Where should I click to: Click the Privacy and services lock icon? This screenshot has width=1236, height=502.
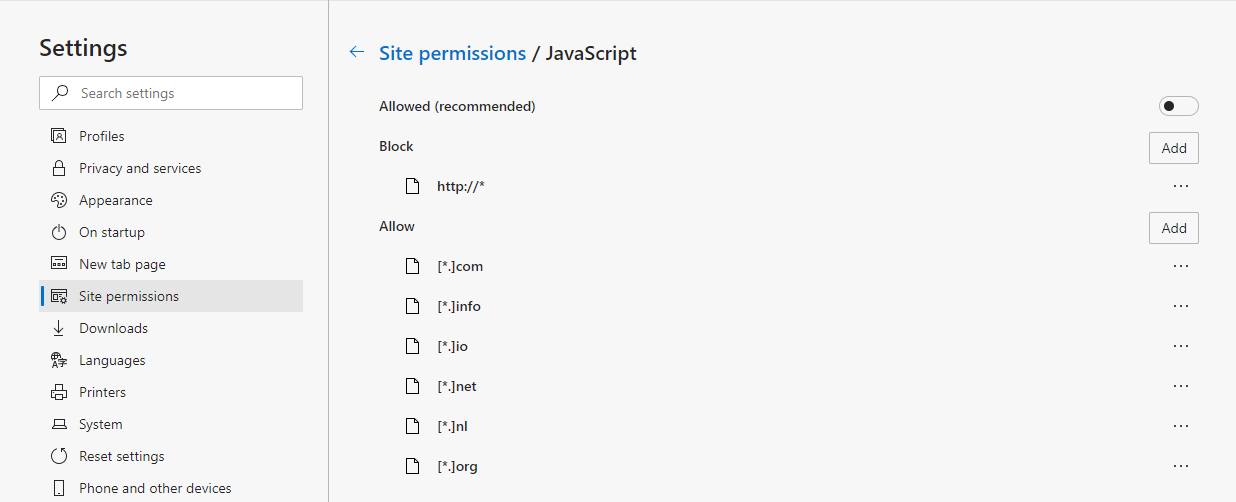pyautogui.click(x=59, y=168)
